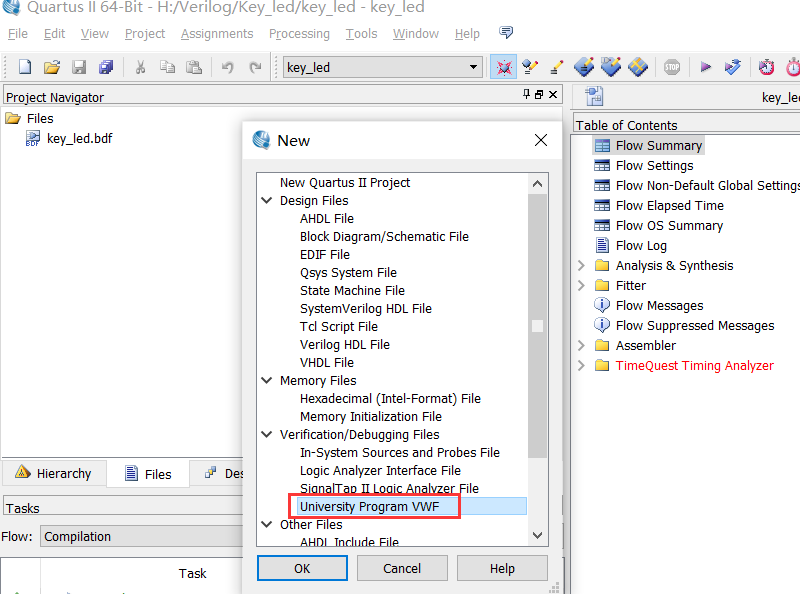Collapse the Other Files category
Screen dimensions: 800x594
click(266, 525)
